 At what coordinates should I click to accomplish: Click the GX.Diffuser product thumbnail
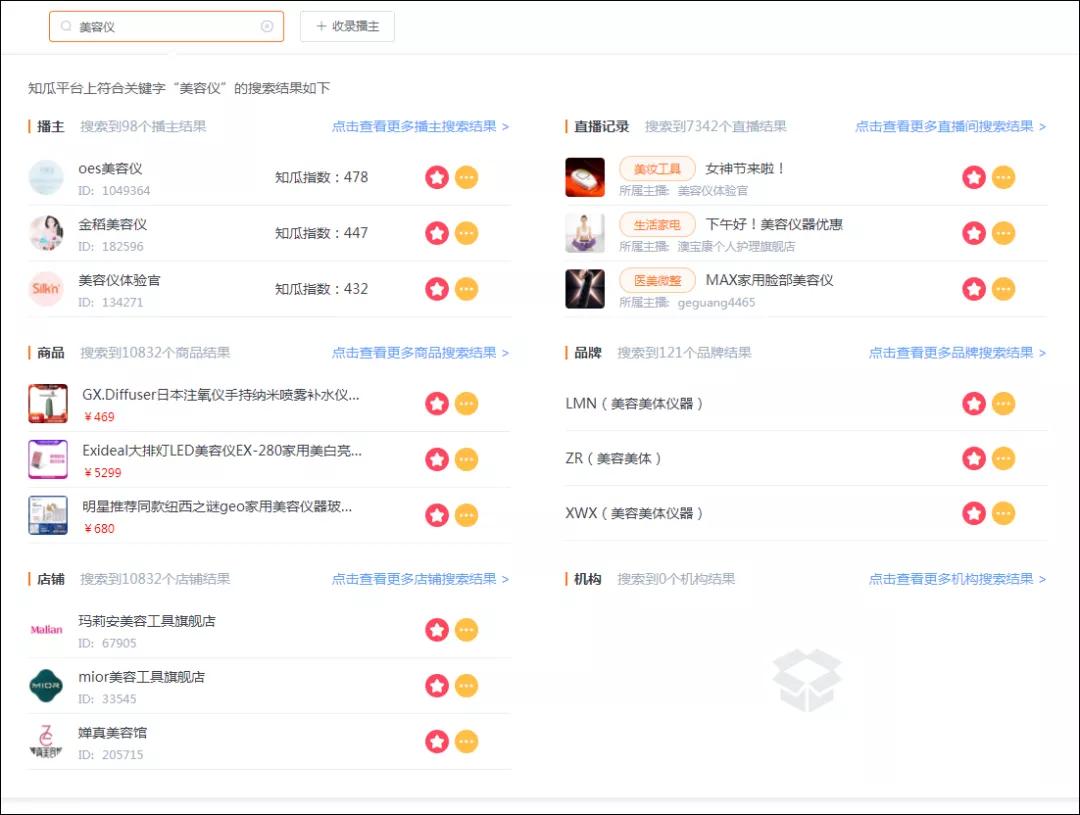click(46, 404)
